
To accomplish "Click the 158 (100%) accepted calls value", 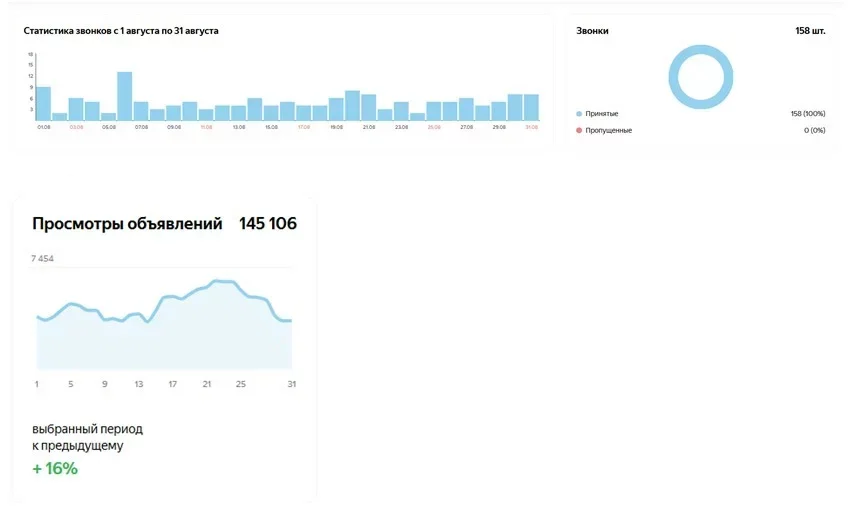I will click(x=808, y=114).
